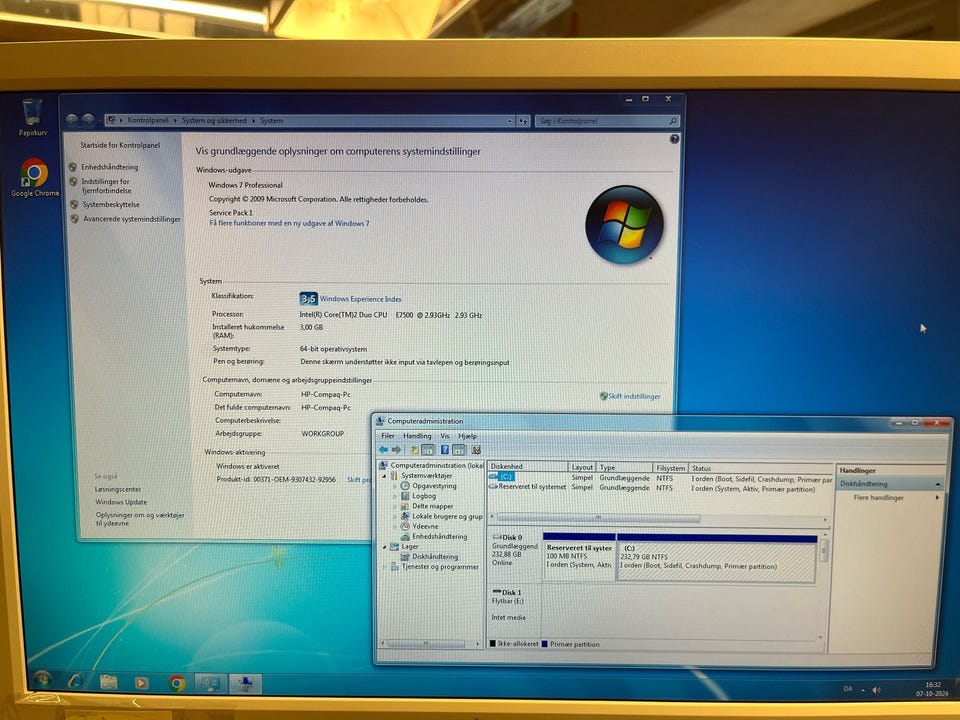Open the Filer menu

[x=388, y=436]
